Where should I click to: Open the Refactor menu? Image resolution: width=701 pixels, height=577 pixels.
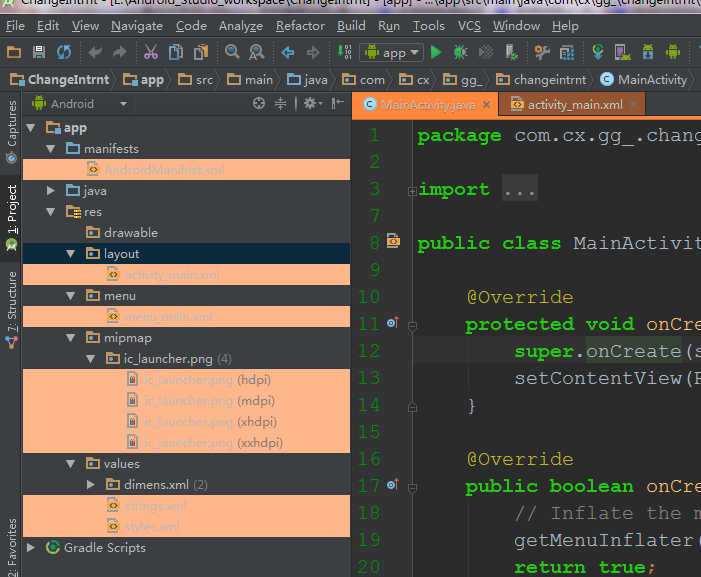(300, 26)
